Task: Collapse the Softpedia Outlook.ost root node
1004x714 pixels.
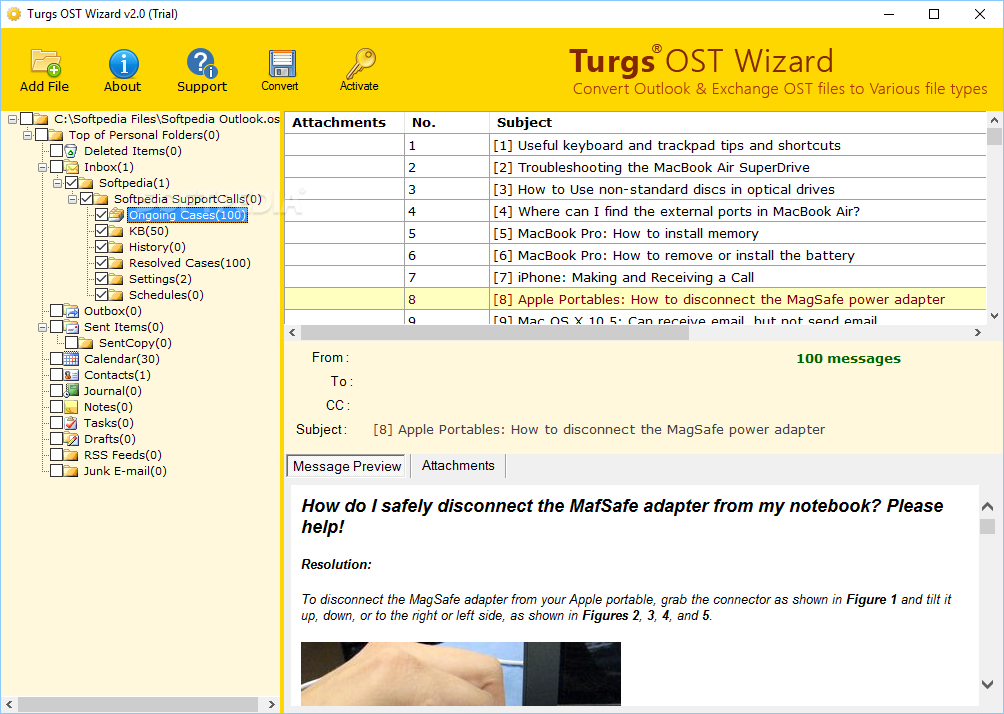Action: click(x=12, y=119)
